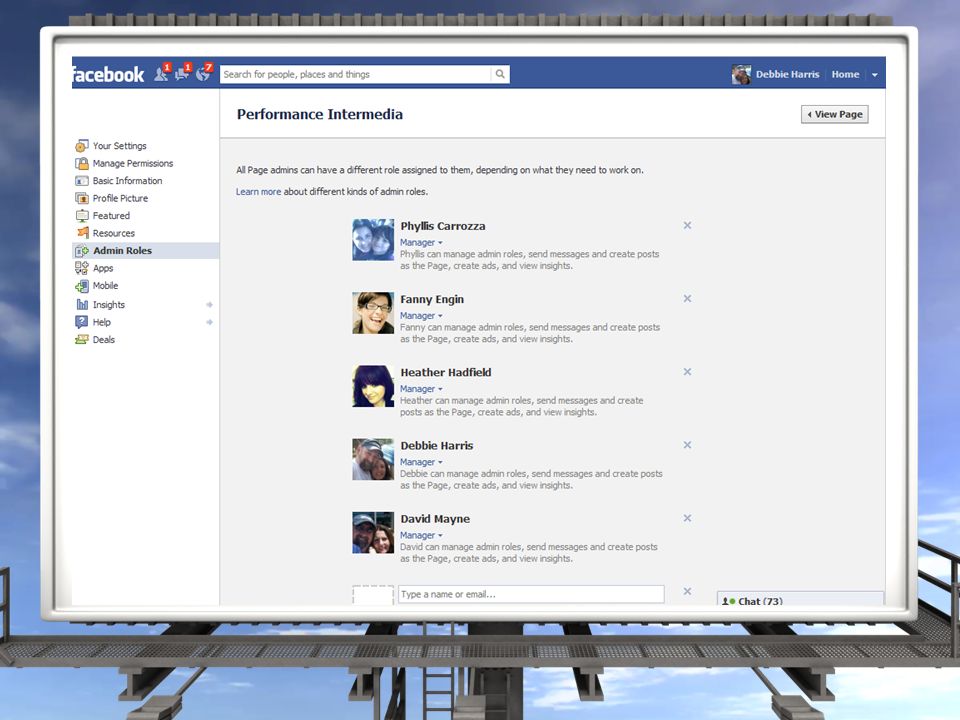Open Manage Permissions in sidebar
Image resolution: width=960 pixels, height=720 pixels.
point(133,163)
